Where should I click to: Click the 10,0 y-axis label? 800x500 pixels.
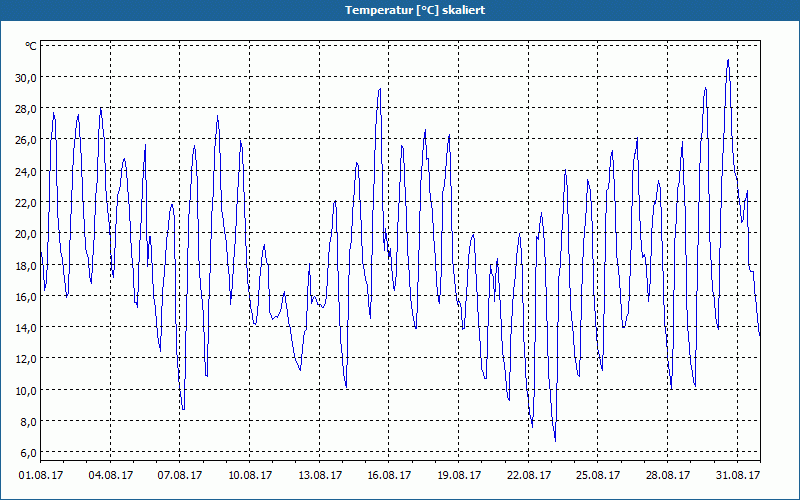tap(26, 390)
